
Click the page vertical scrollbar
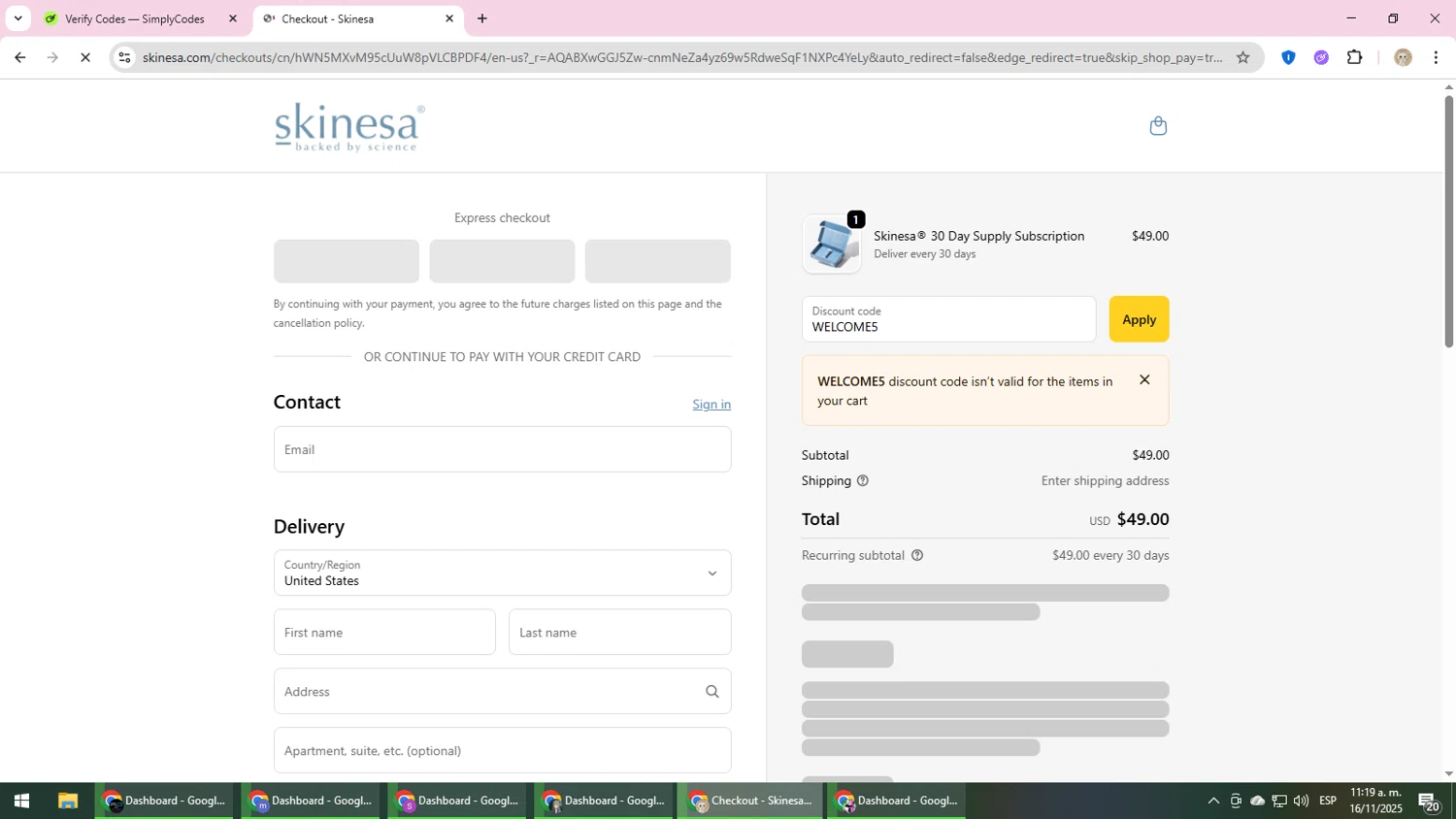(x=1448, y=221)
